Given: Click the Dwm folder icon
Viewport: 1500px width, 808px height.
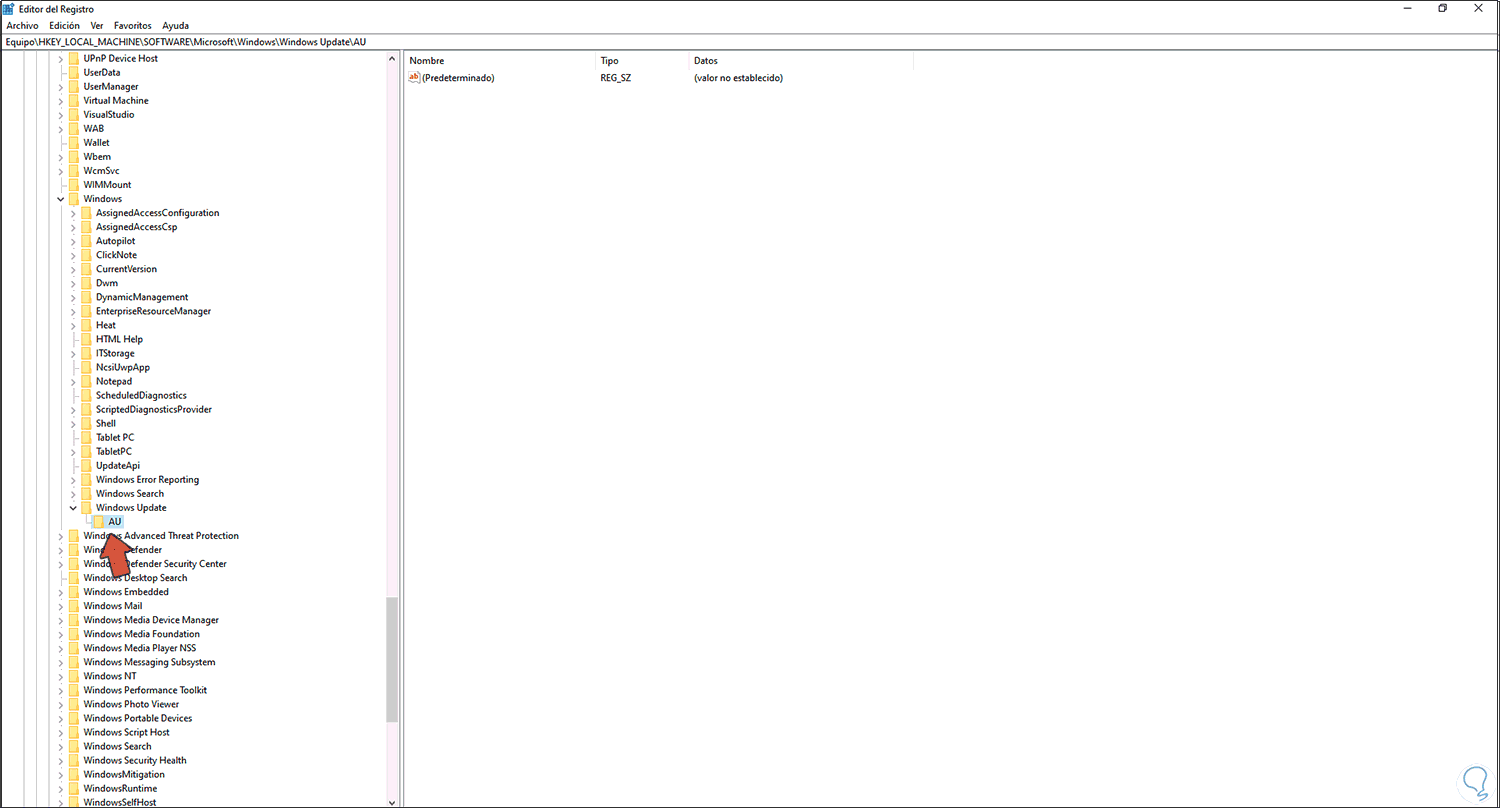Looking at the screenshot, I should 86,282.
